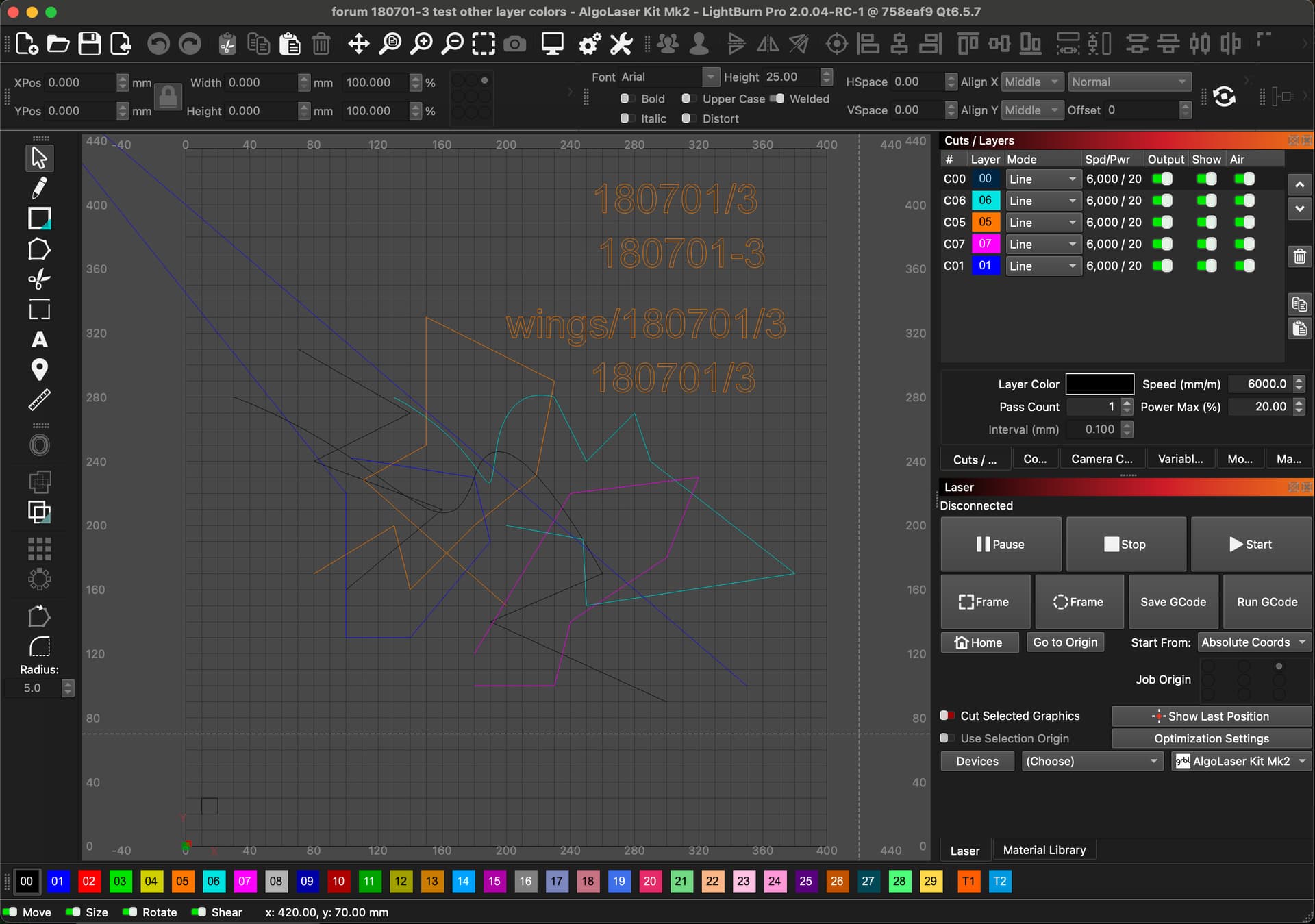Image resolution: width=1315 pixels, height=924 pixels.
Task: Click the Delete trash icon in toolbar
Action: (x=321, y=44)
